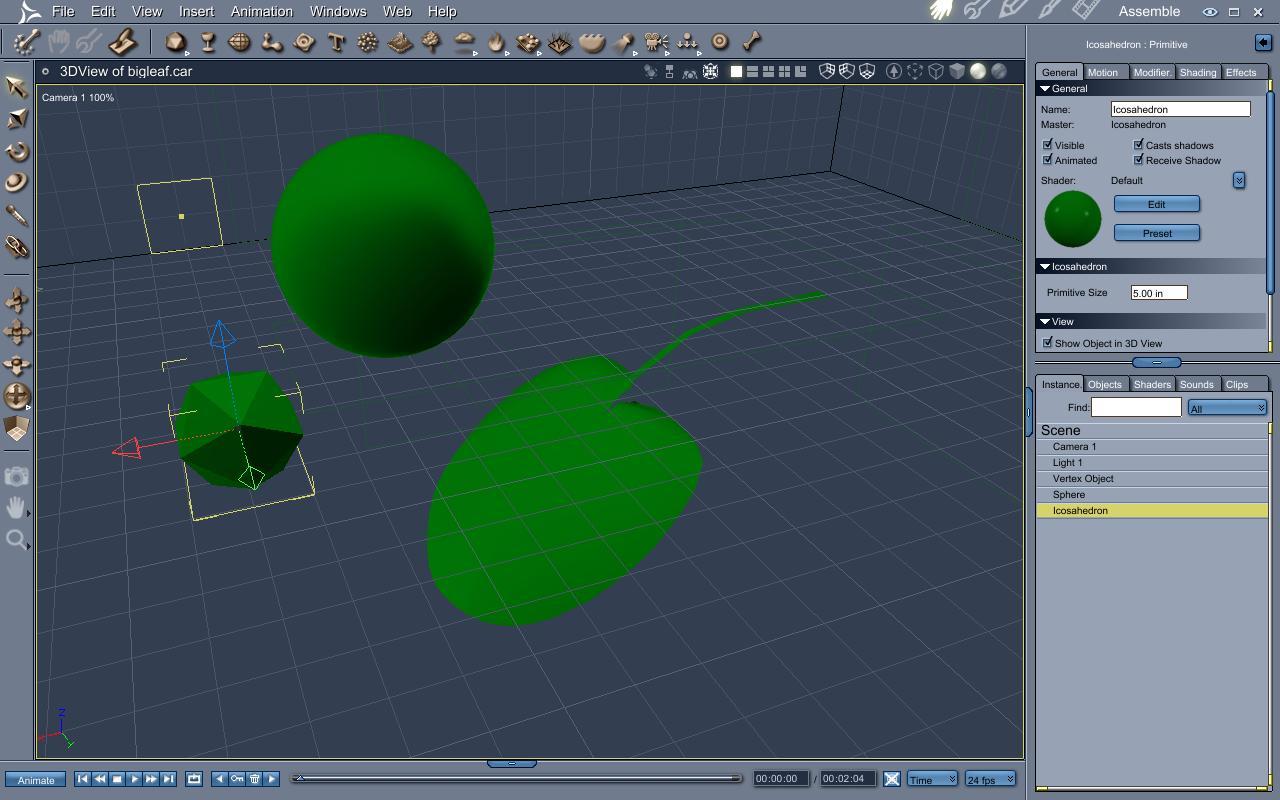
Task: Click the green shader preview sphere
Action: click(1073, 219)
